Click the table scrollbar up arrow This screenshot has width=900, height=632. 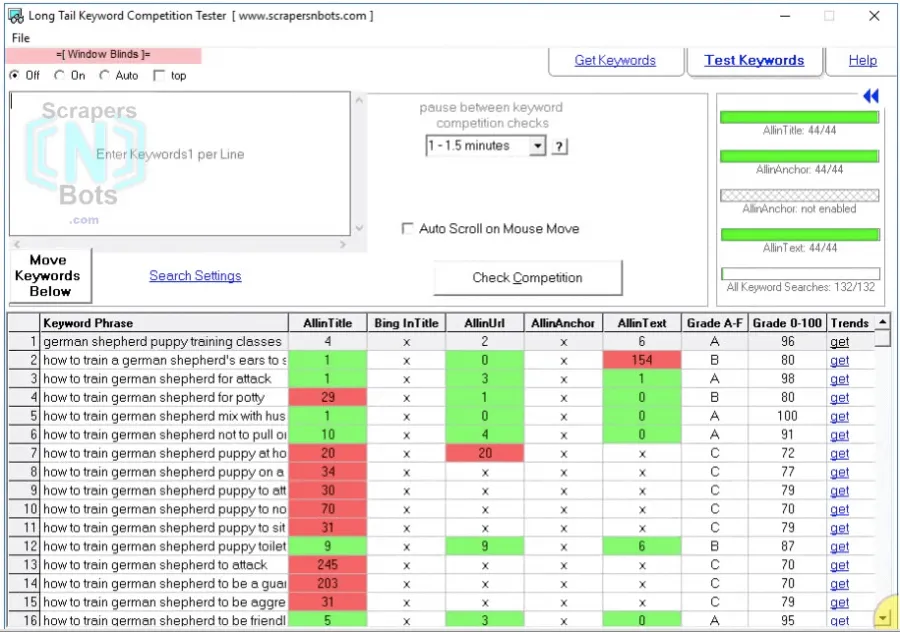(x=883, y=322)
